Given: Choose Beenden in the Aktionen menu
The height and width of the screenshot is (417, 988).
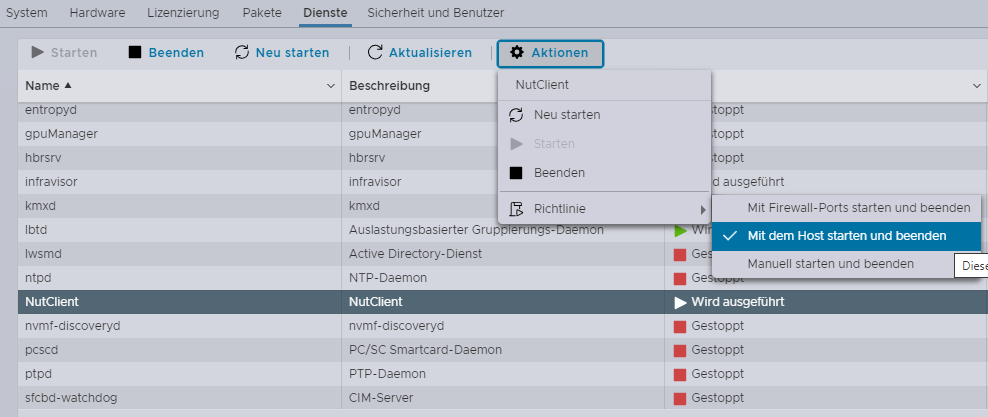Looking at the screenshot, I should pos(604,173).
